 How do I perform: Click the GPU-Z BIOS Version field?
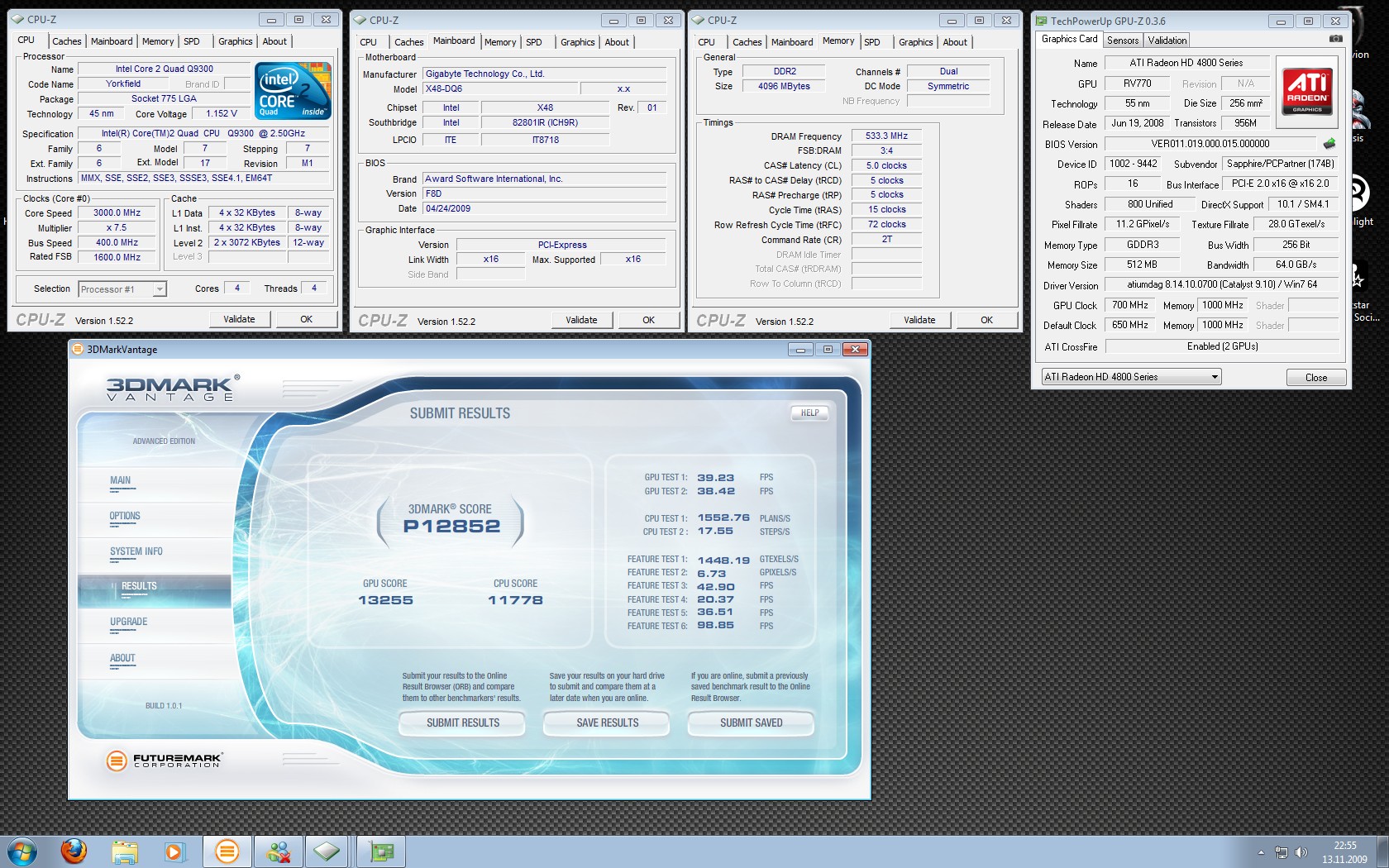pyautogui.click(x=1210, y=144)
